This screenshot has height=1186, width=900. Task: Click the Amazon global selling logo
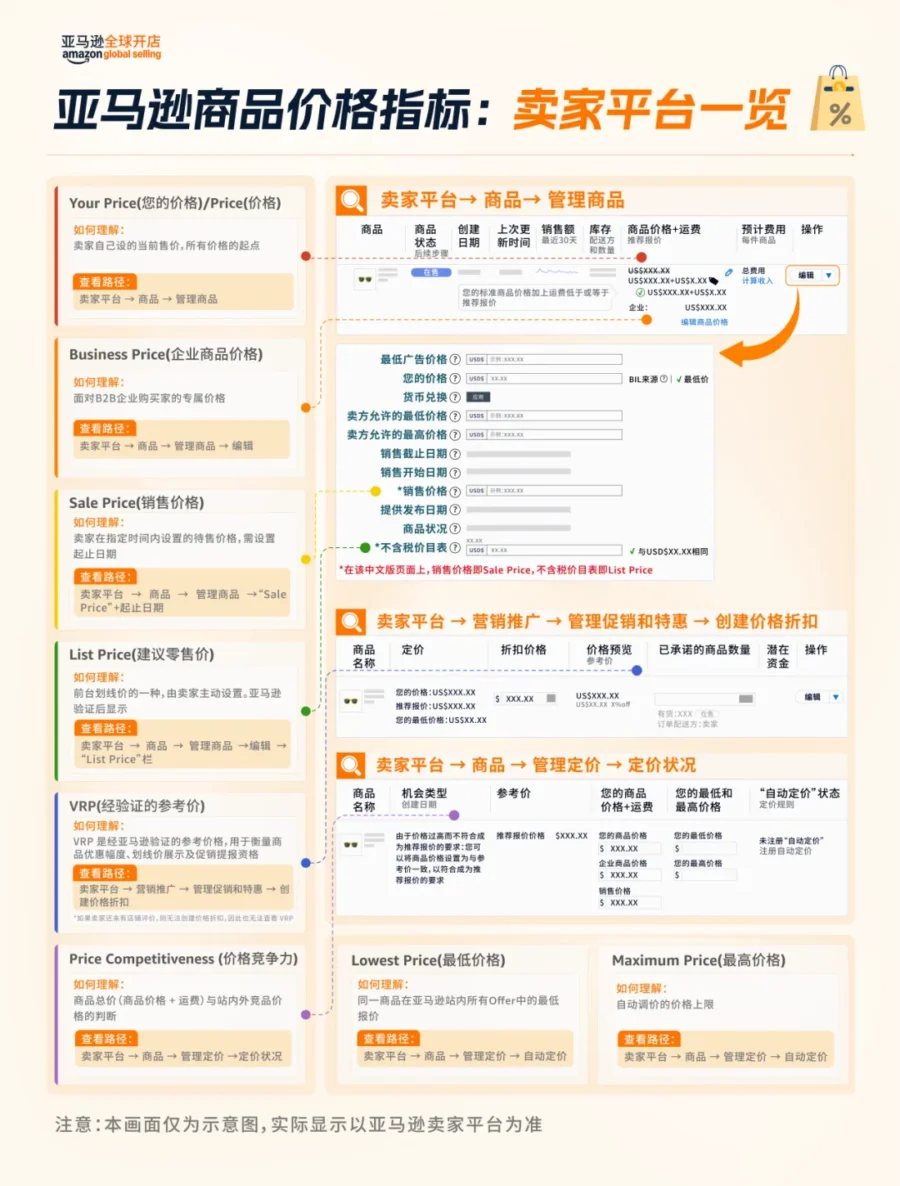click(x=111, y=48)
